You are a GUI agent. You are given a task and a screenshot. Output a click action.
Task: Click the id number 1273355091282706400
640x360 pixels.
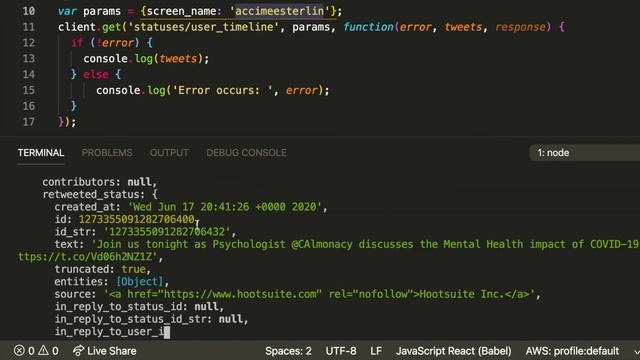point(137,219)
